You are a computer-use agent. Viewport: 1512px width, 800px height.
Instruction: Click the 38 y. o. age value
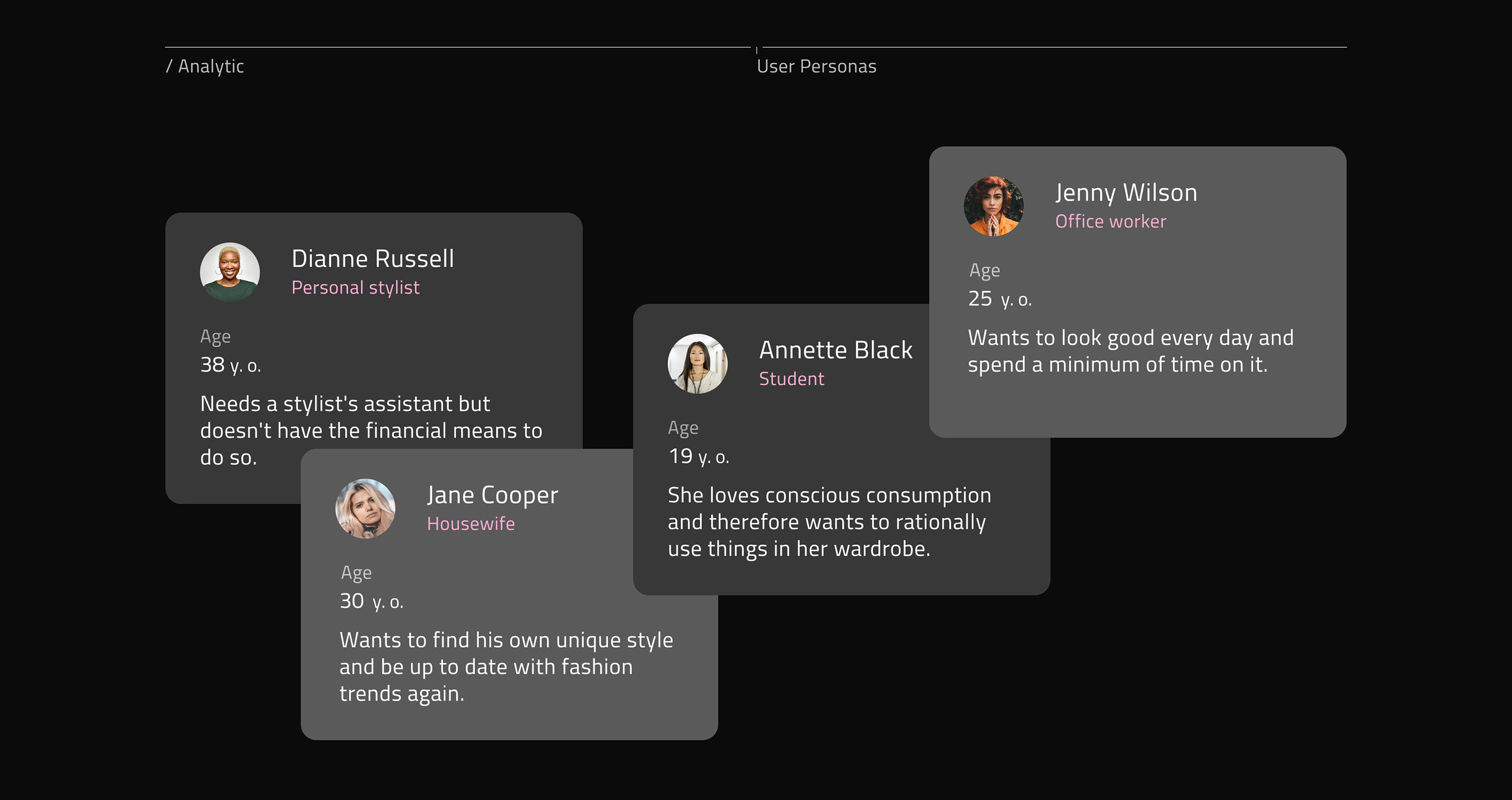tap(230, 365)
